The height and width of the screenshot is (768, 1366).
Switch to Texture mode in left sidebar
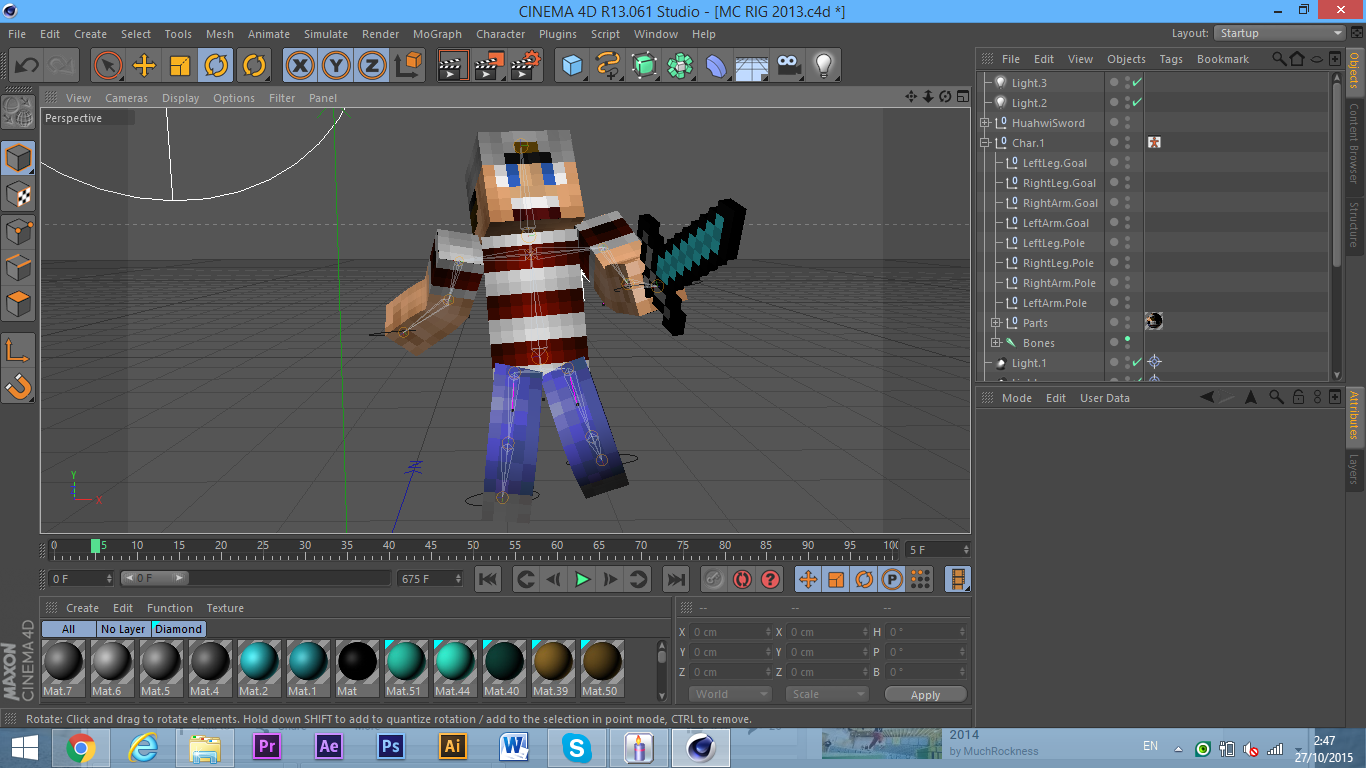(x=18, y=195)
